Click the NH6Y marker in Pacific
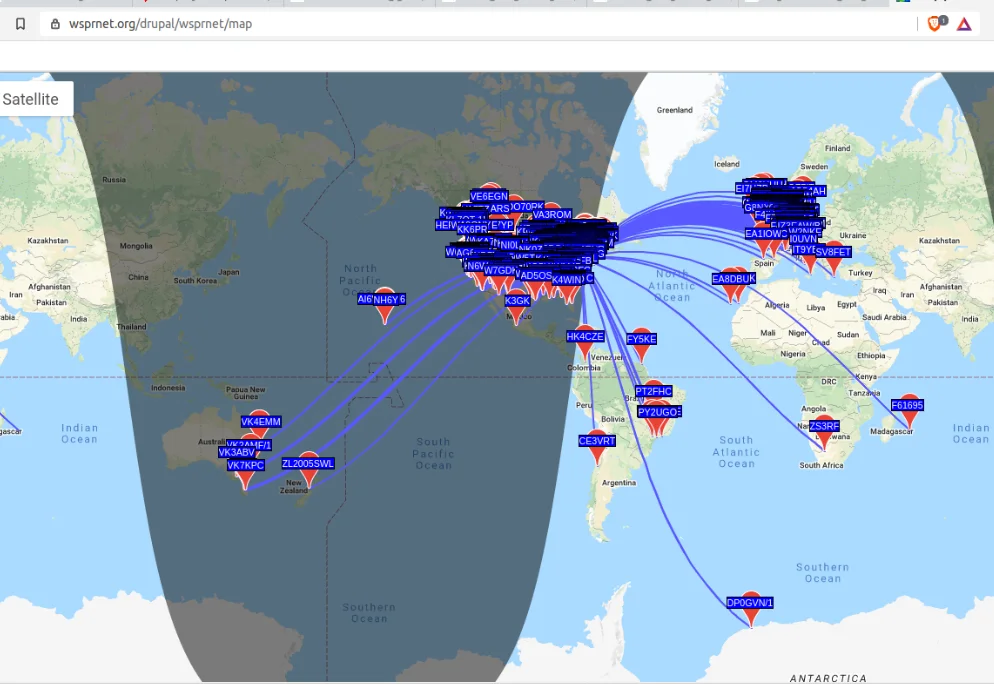994x684 pixels. 389,299
